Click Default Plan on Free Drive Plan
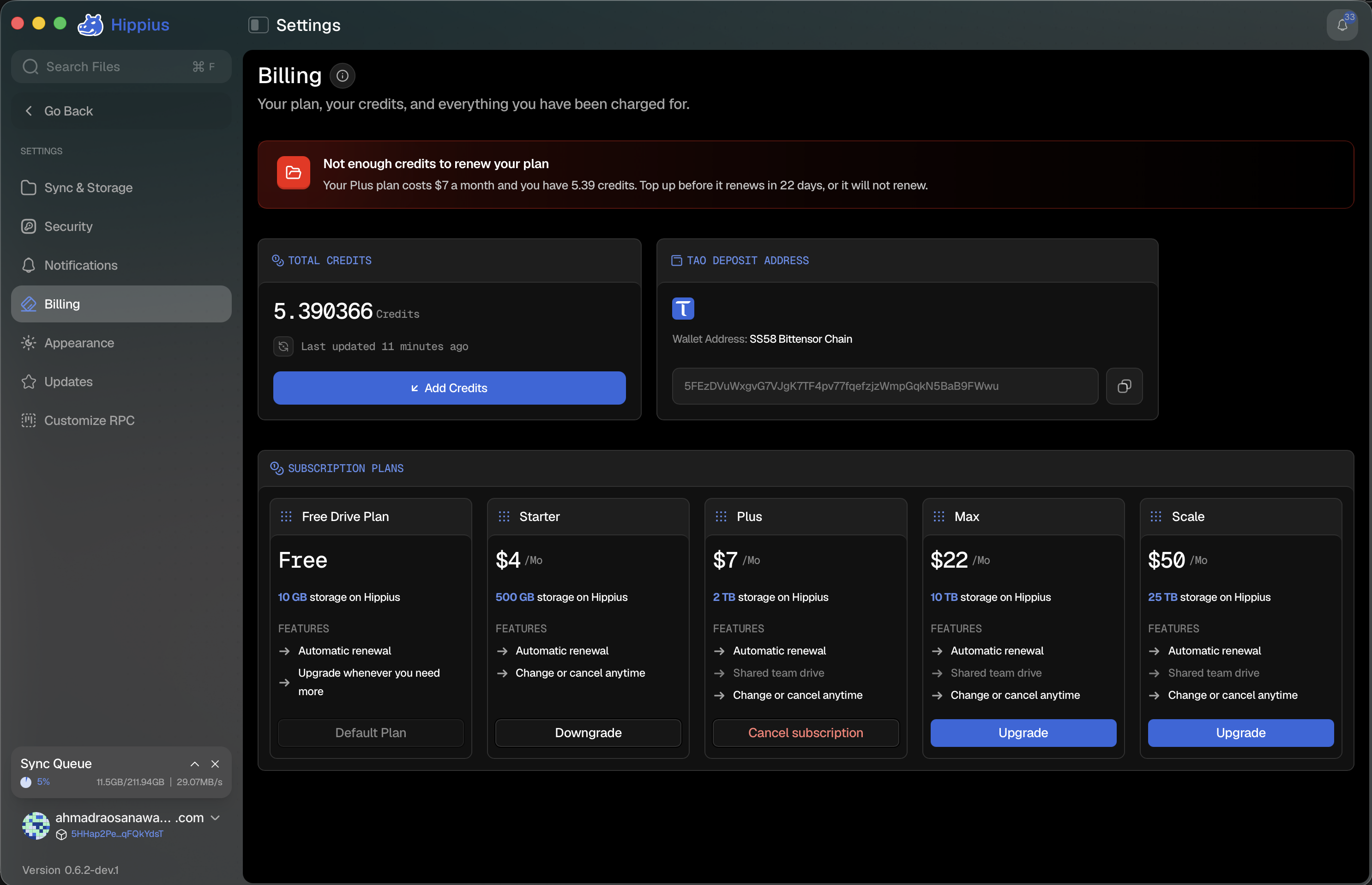Screen dimensions: 1372x885 click(370, 733)
